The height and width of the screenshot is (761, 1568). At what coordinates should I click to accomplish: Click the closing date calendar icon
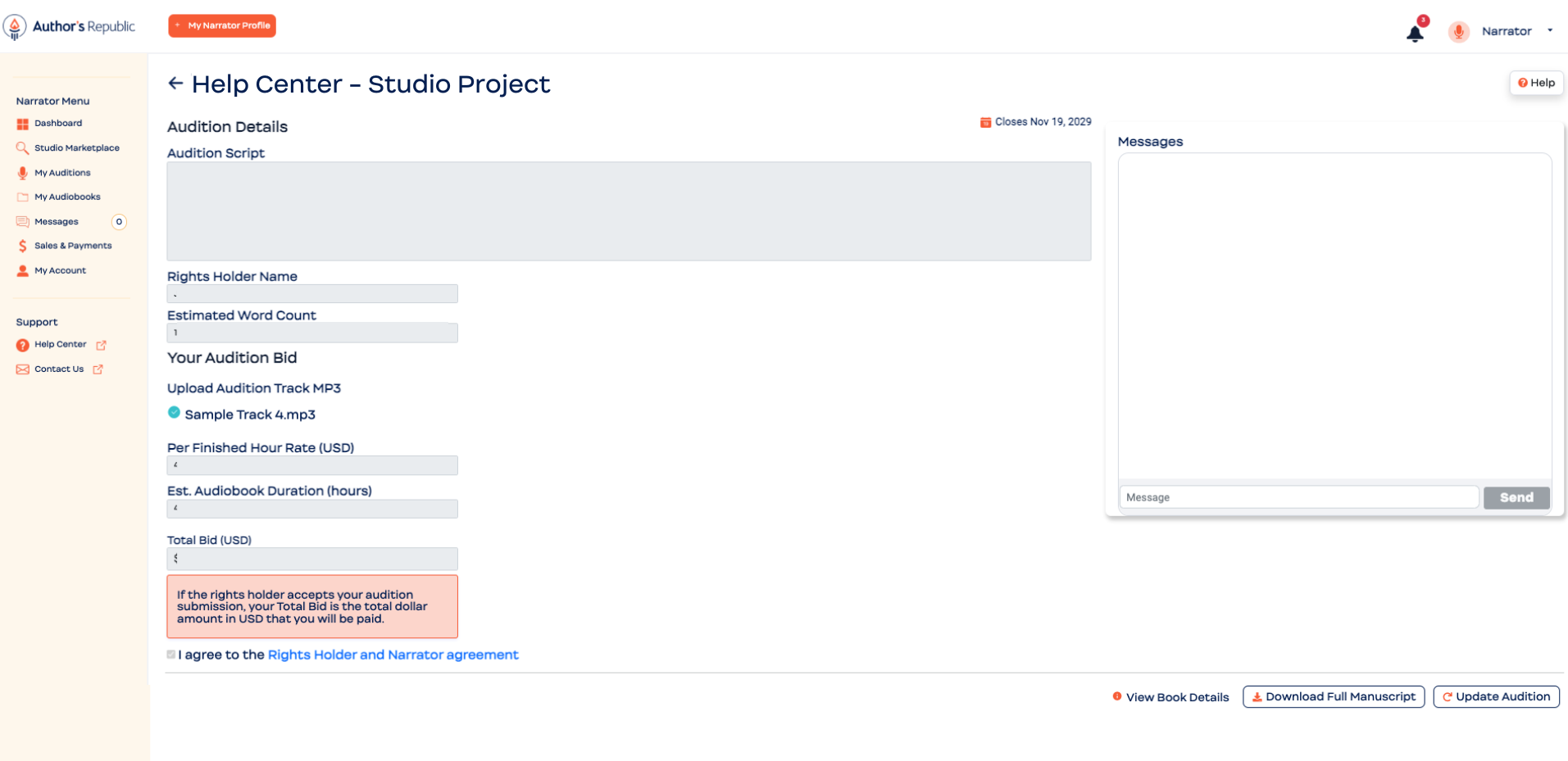tap(985, 122)
